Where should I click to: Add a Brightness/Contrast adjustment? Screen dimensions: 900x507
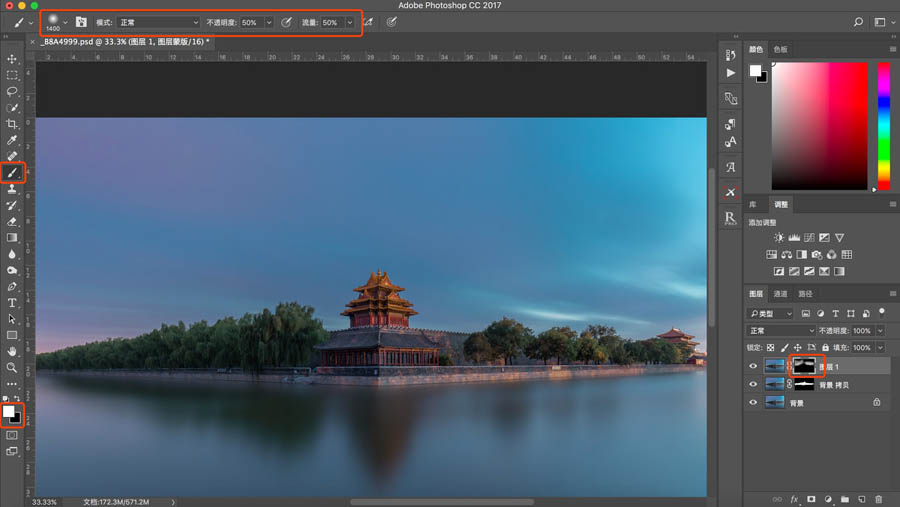click(x=779, y=238)
